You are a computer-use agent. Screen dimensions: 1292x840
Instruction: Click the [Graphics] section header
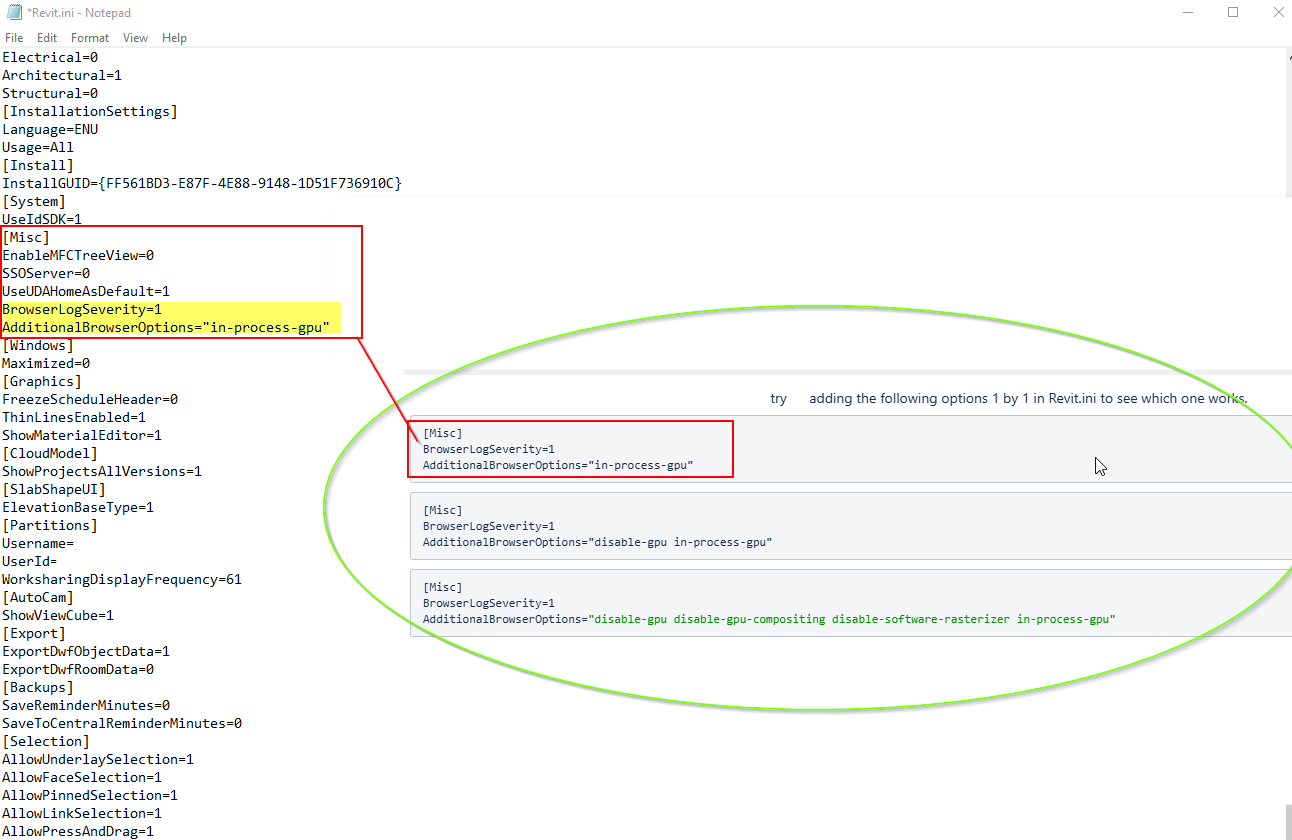click(x=41, y=381)
